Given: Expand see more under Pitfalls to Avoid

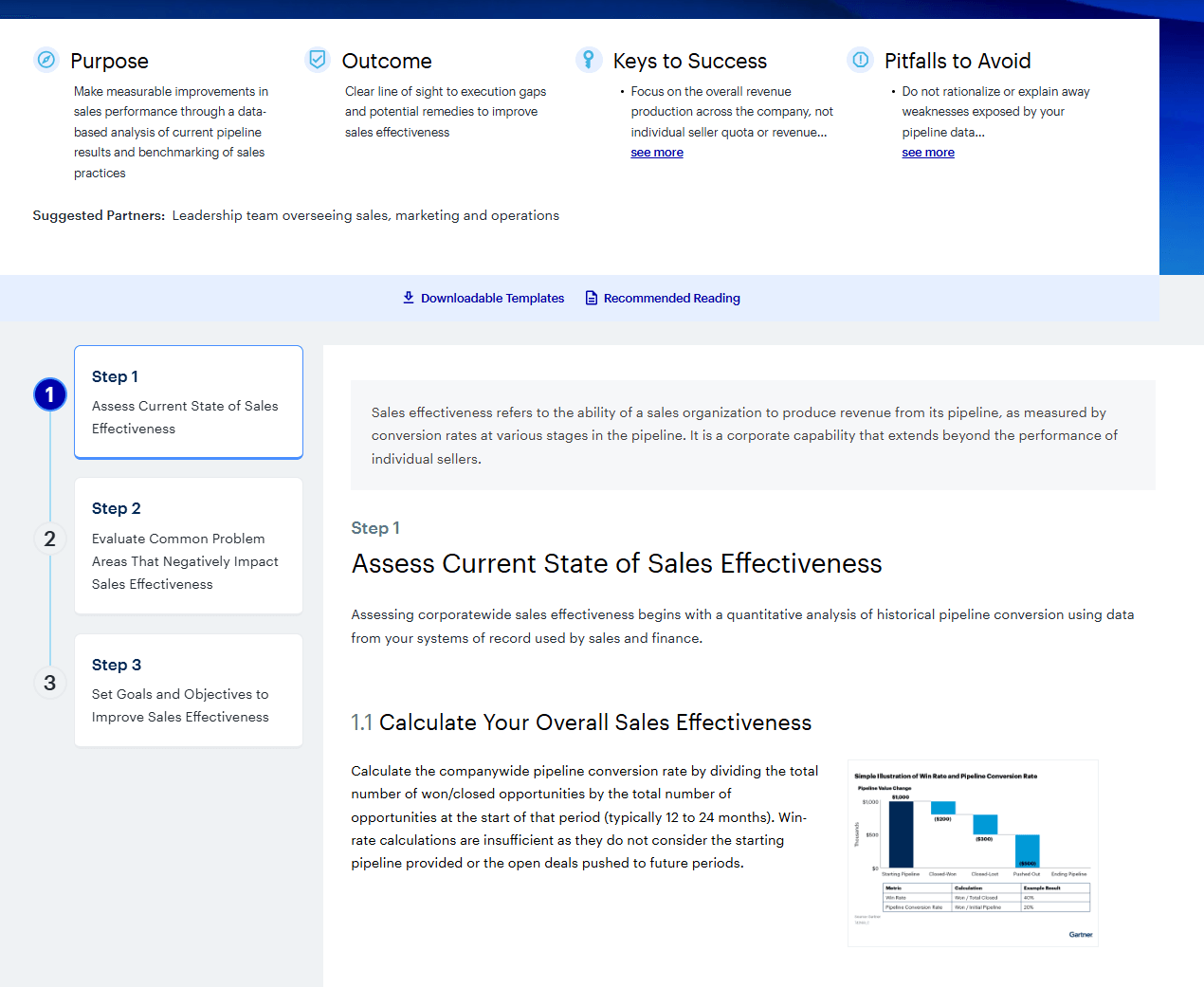Looking at the screenshot, I should 928,152.
